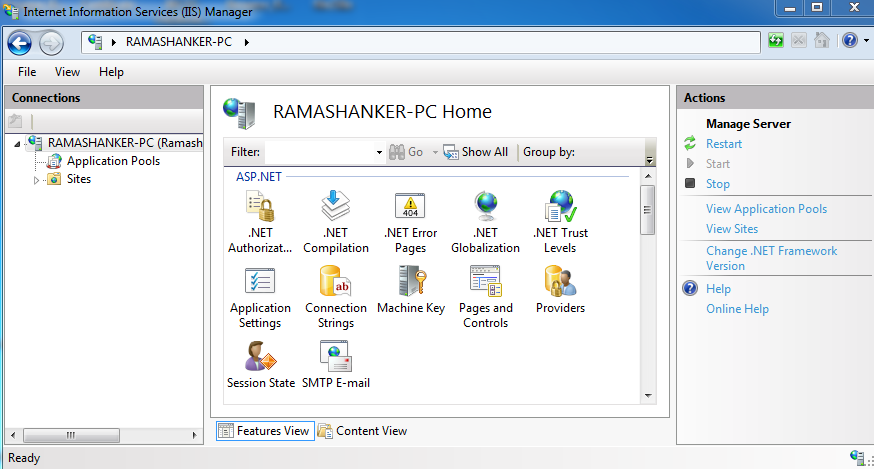Viewport: 874px width, 469px height.
Task: Click the black Stop square icon
Action: point(690,183)
